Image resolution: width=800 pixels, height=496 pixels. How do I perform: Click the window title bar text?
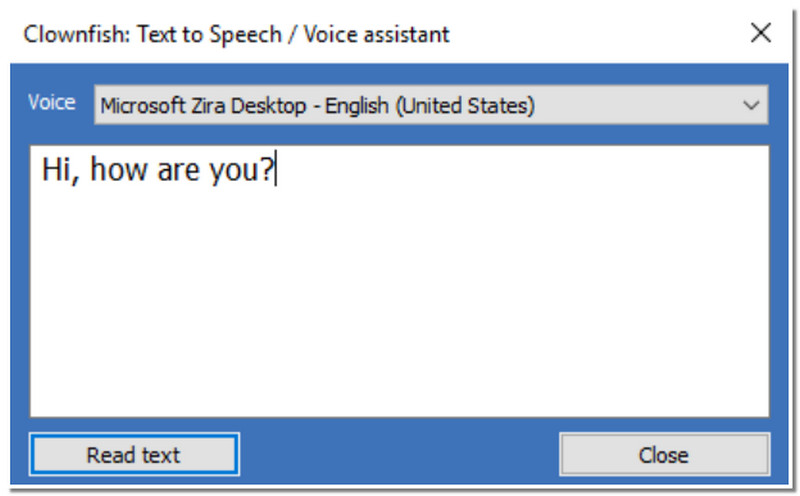(x=237, y=35)
